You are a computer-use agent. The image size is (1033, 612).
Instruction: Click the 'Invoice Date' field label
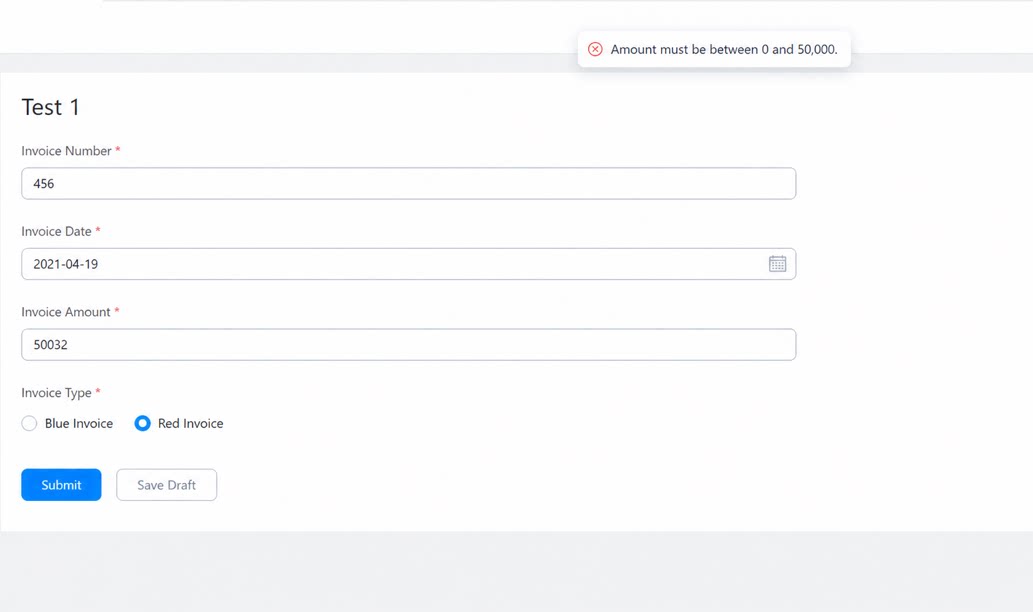56,231
